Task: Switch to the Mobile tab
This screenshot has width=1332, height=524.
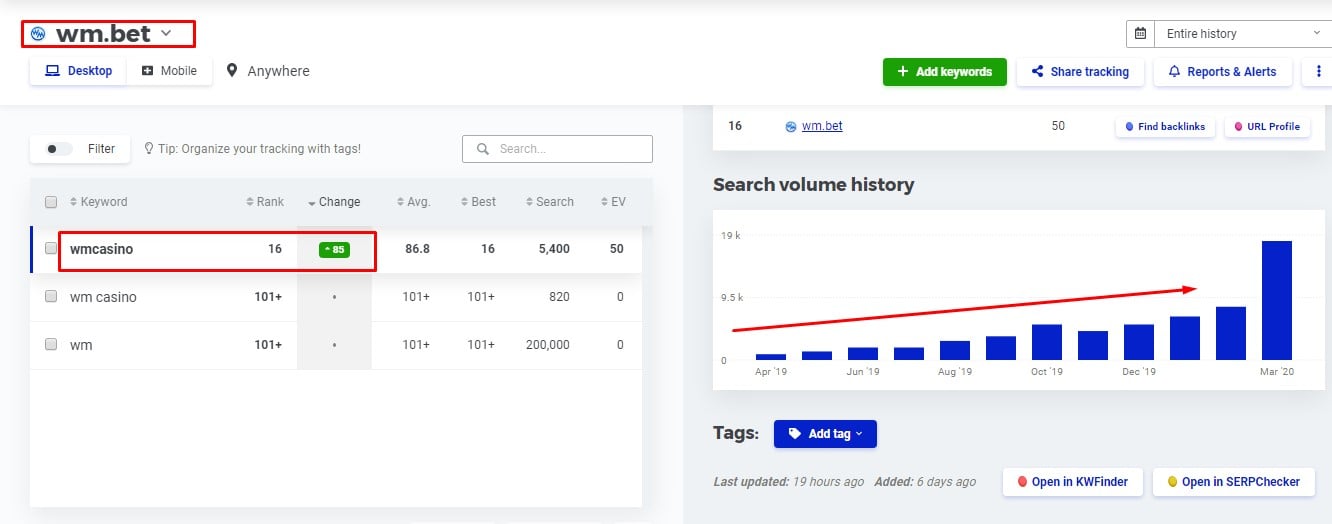Action: pos(169,71)
